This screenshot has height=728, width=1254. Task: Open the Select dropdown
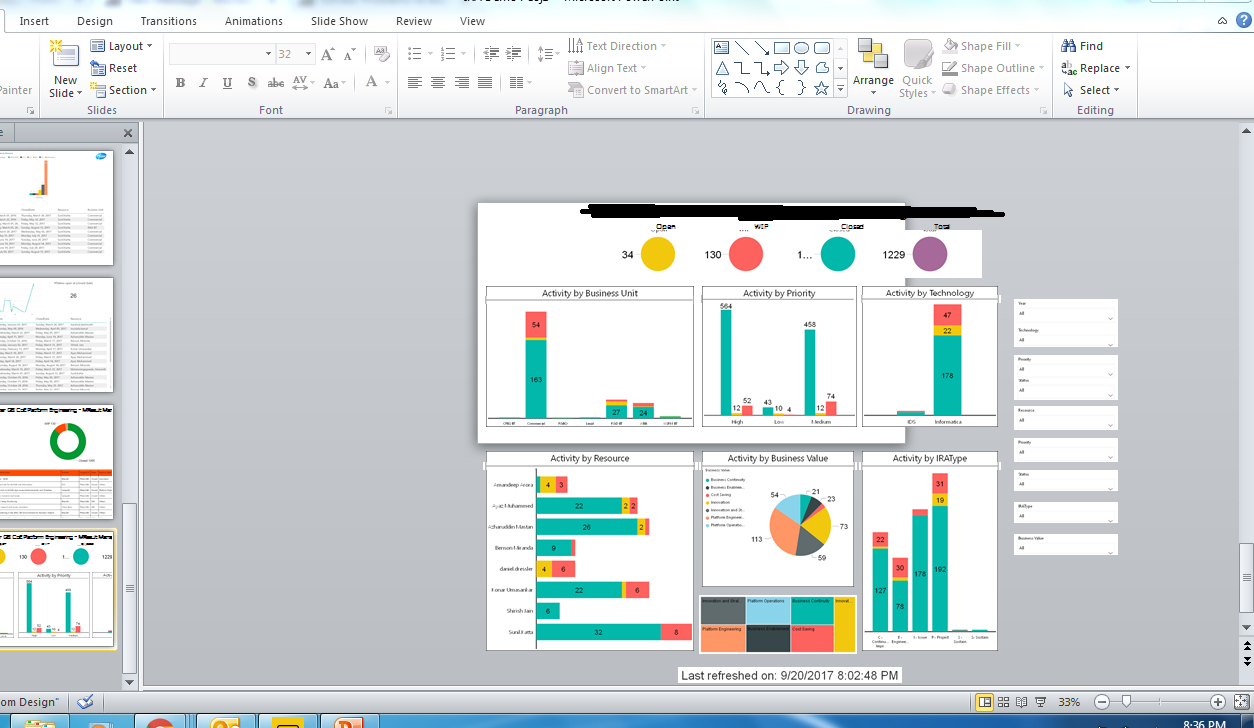pyautogui.click(x=1091, y=90)
